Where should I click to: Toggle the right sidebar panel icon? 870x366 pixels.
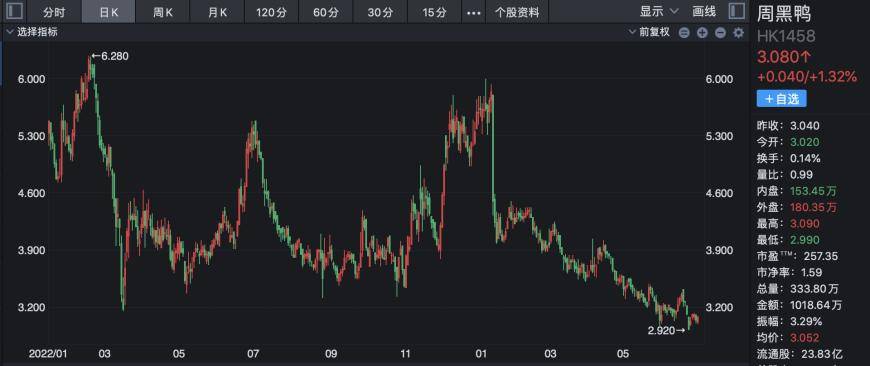pos(736,11)
